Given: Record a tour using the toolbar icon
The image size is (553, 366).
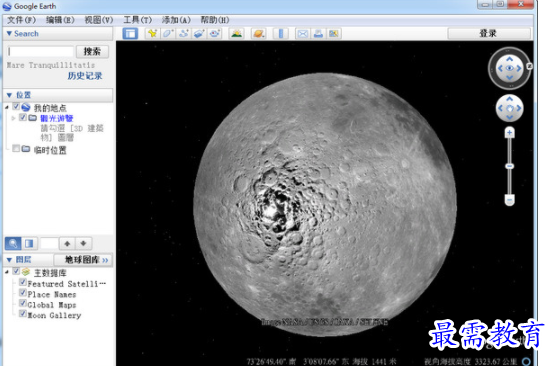Looking at the screenshot, I should (214, 33).
